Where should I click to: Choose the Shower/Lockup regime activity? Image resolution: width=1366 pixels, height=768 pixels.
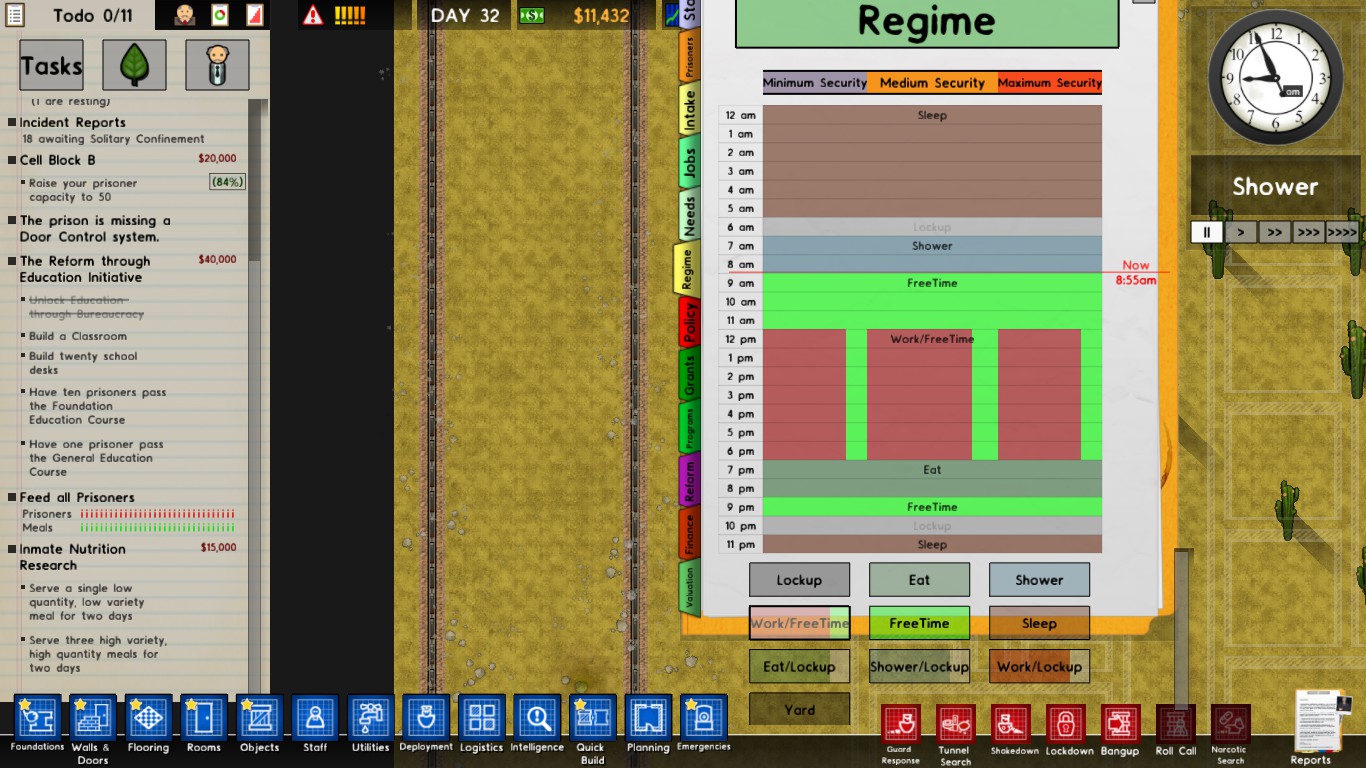pyautogui.click(x=919, y=667)
